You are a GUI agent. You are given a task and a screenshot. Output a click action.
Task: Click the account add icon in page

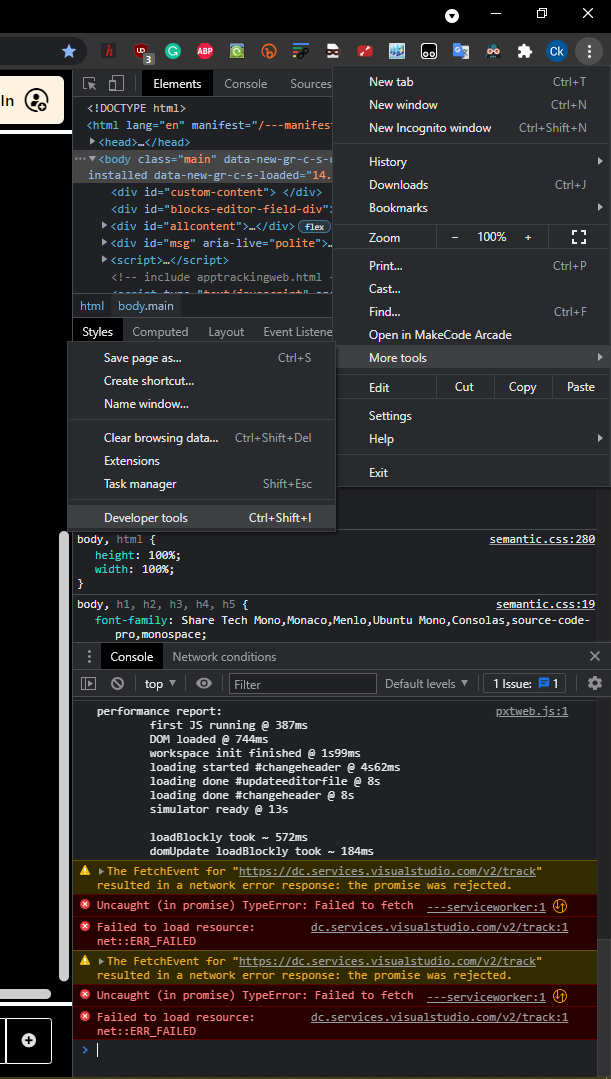pyautogui.click(x=36, y=100)
